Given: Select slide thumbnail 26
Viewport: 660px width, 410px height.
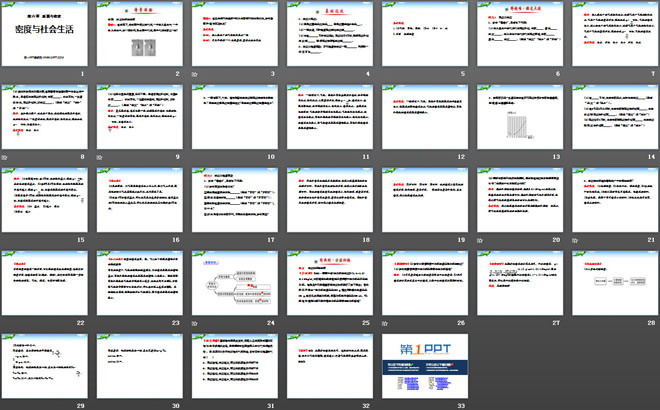Looking at the screenshot, I should (x=425, y=283).
